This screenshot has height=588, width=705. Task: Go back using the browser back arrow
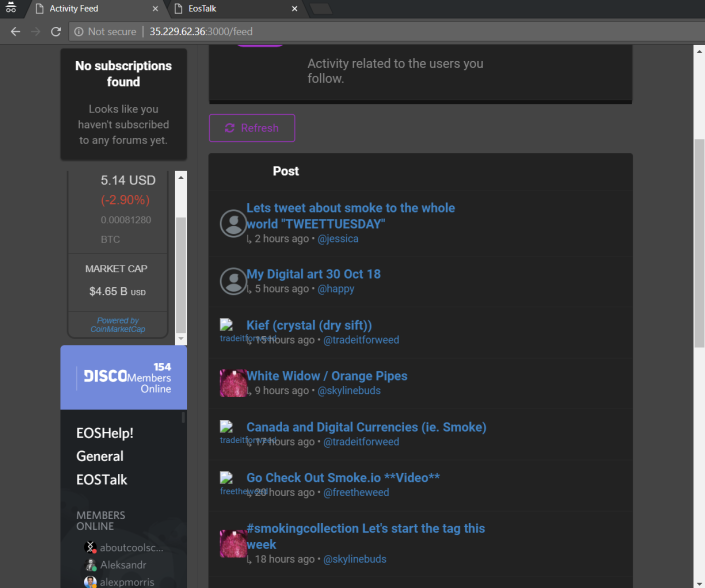tap(15, 31)
